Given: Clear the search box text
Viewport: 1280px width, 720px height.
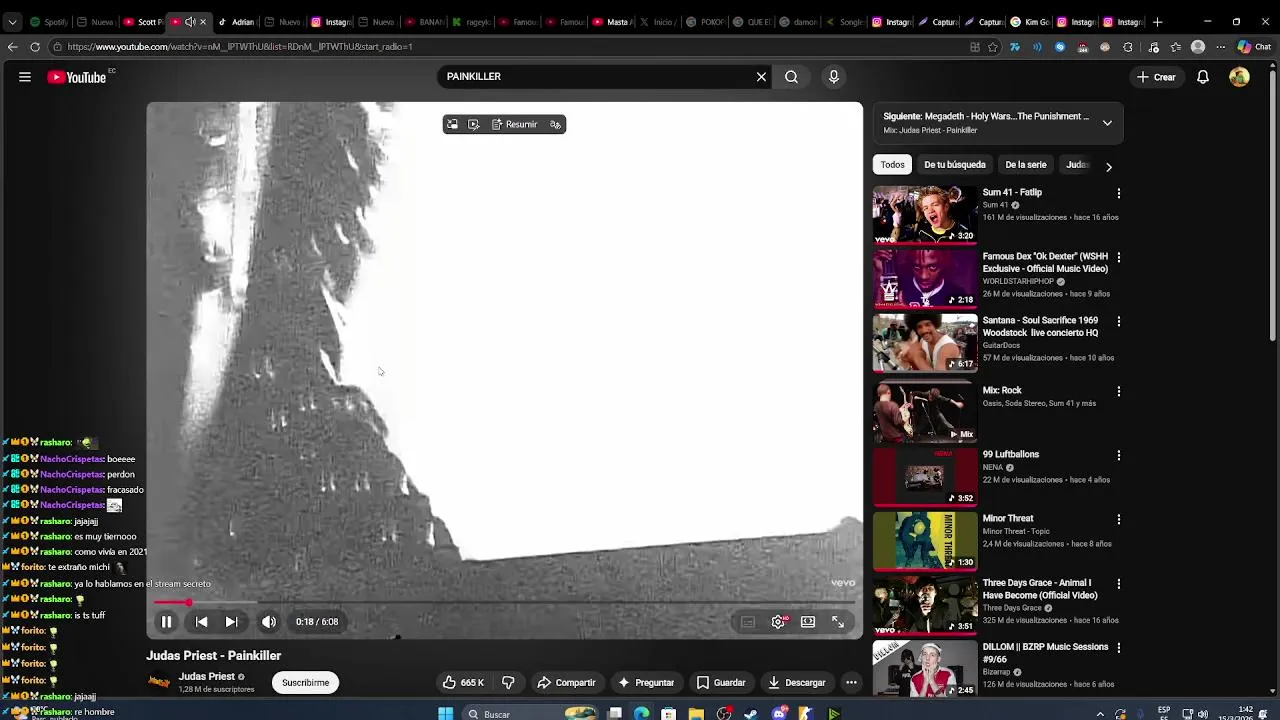Looking at the screenshot, I should tap(761, 77).
